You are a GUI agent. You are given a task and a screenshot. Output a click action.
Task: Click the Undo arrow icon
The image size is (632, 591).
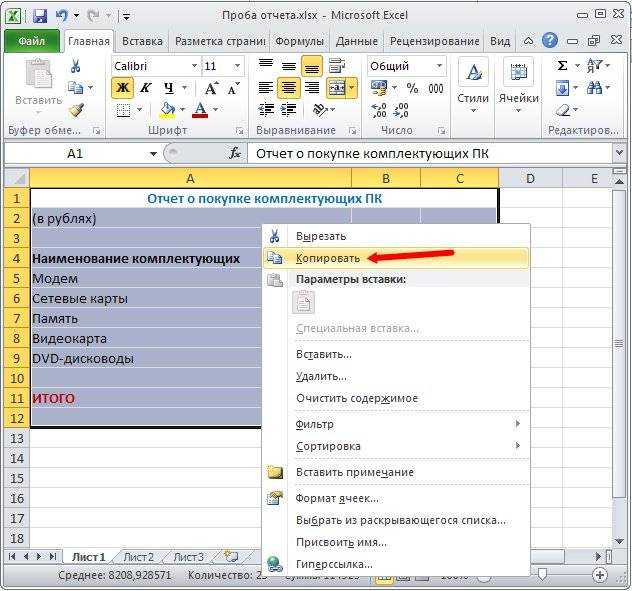click(62, 16)
